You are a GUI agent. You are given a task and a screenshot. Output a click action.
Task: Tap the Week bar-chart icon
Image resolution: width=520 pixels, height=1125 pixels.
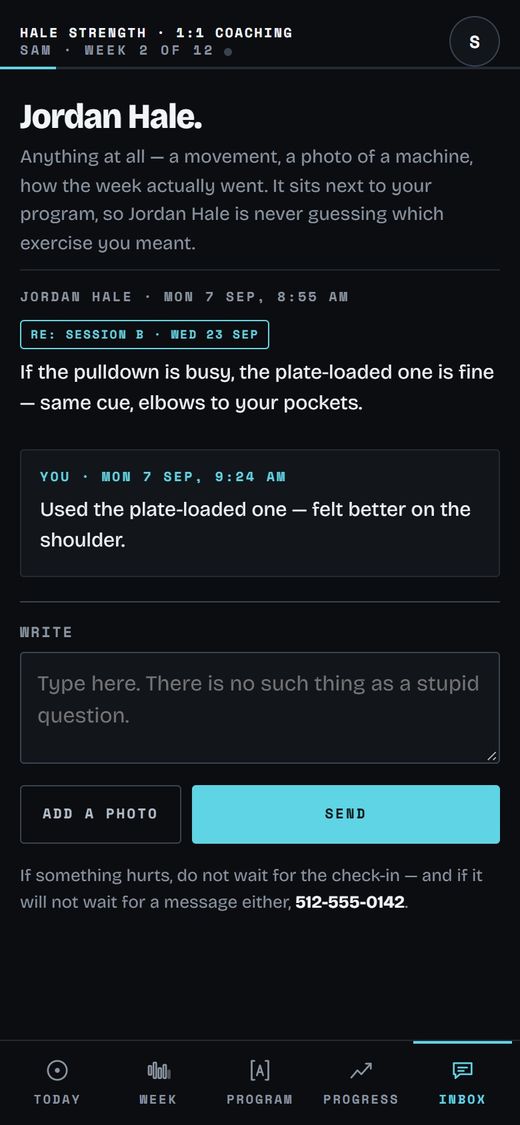click(x=158, y=1071)
